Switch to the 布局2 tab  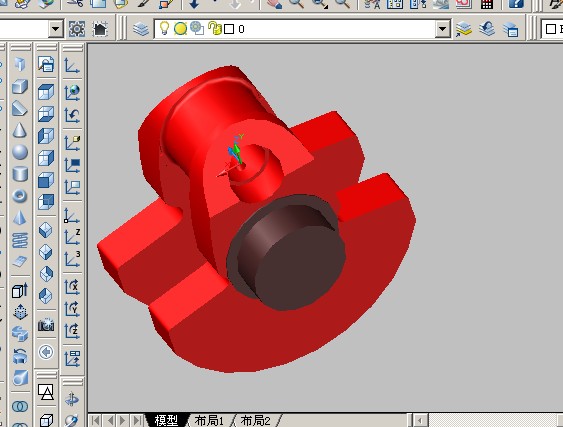tap(255, 420)
